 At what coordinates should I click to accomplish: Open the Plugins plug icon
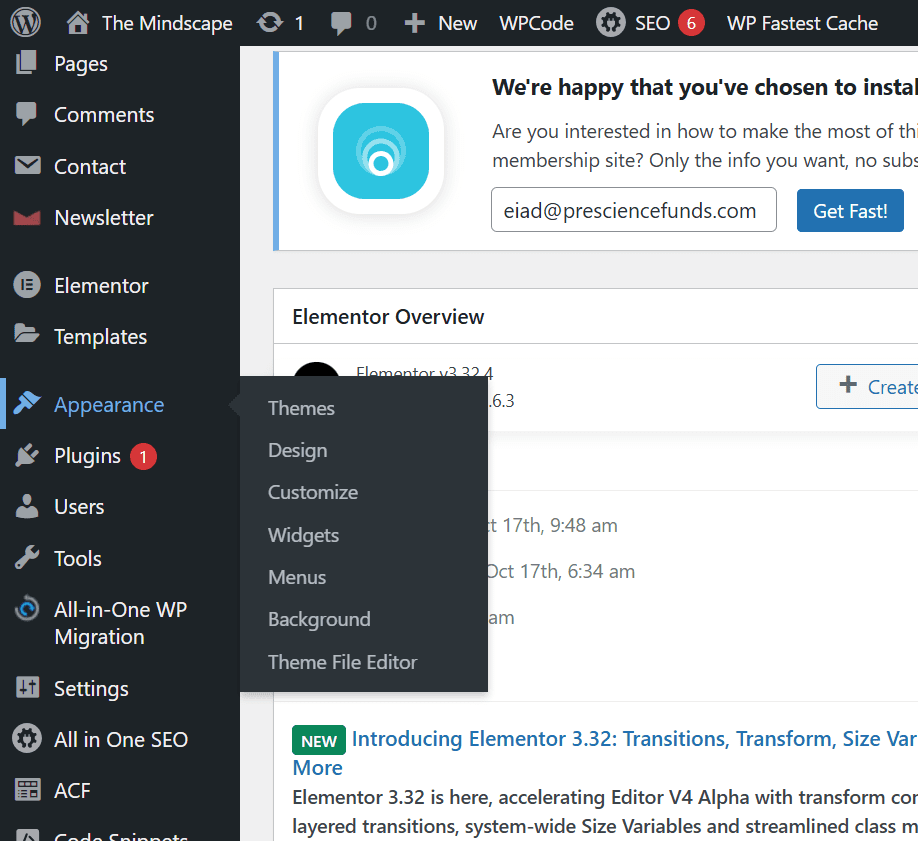(27, 456)
